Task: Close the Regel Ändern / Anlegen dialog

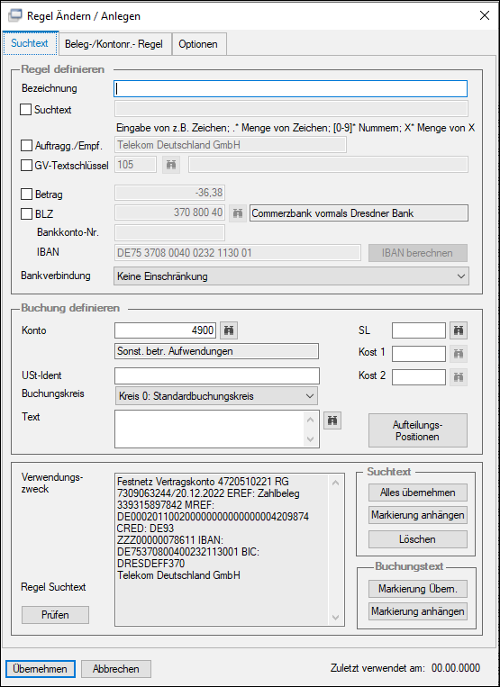Action: pyautogui.click(x=484, y=16)
